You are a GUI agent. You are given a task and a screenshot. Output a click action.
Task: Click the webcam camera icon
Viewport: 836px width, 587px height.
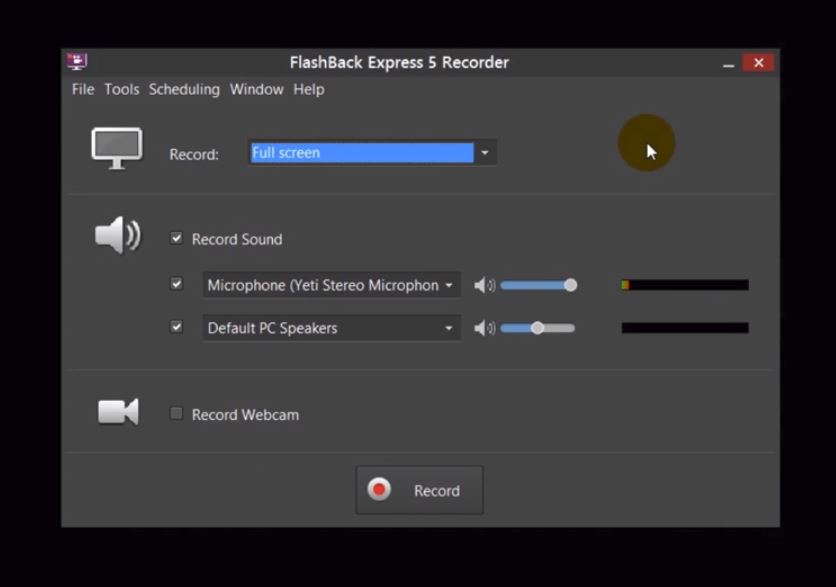click(118, 412)
